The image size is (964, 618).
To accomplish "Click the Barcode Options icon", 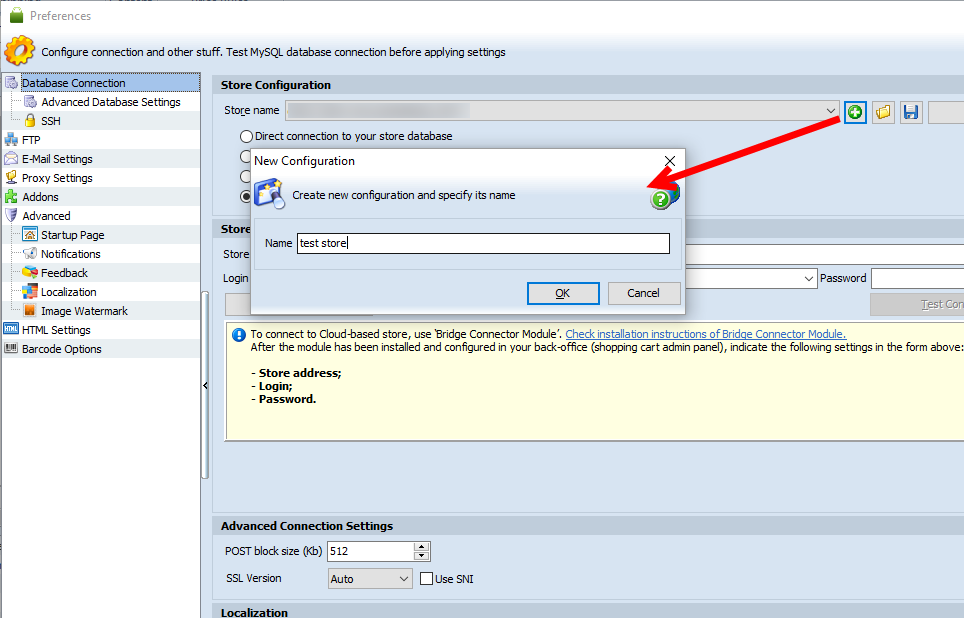I will pos(11,349).
